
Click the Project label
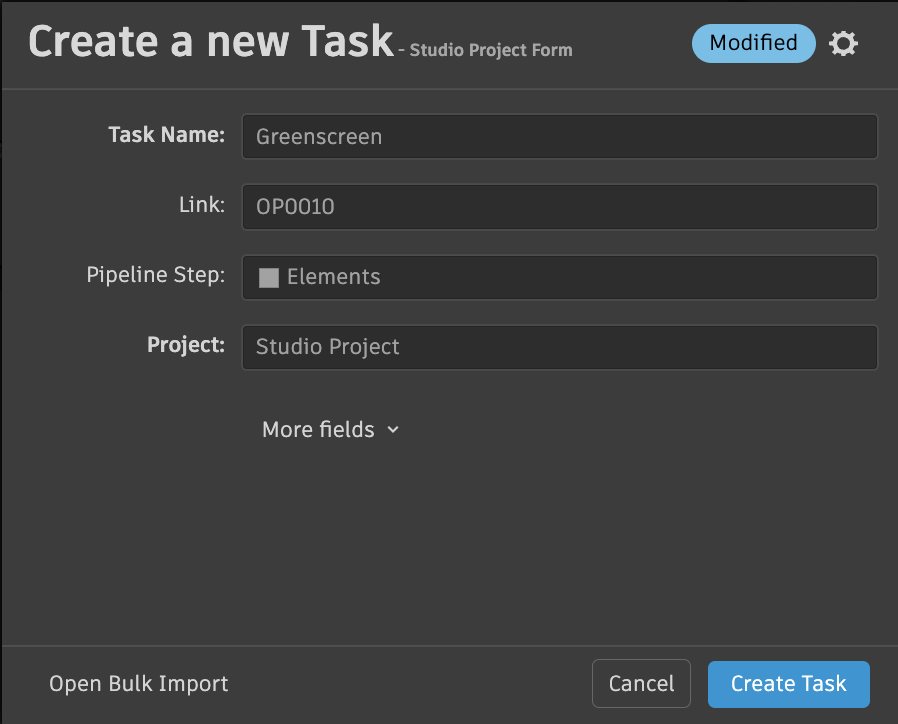pos(186,345)
